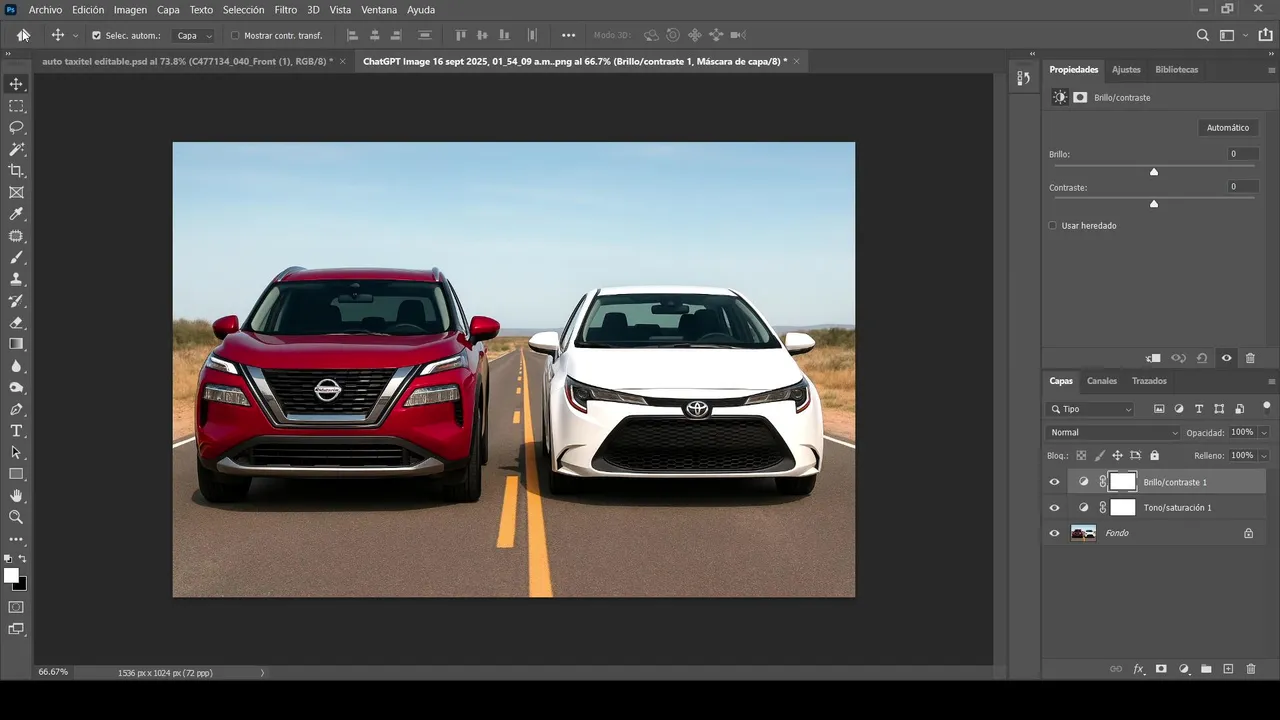Create a new group folder icon
The image size is (1280, 720).
tap(1206, 669)
